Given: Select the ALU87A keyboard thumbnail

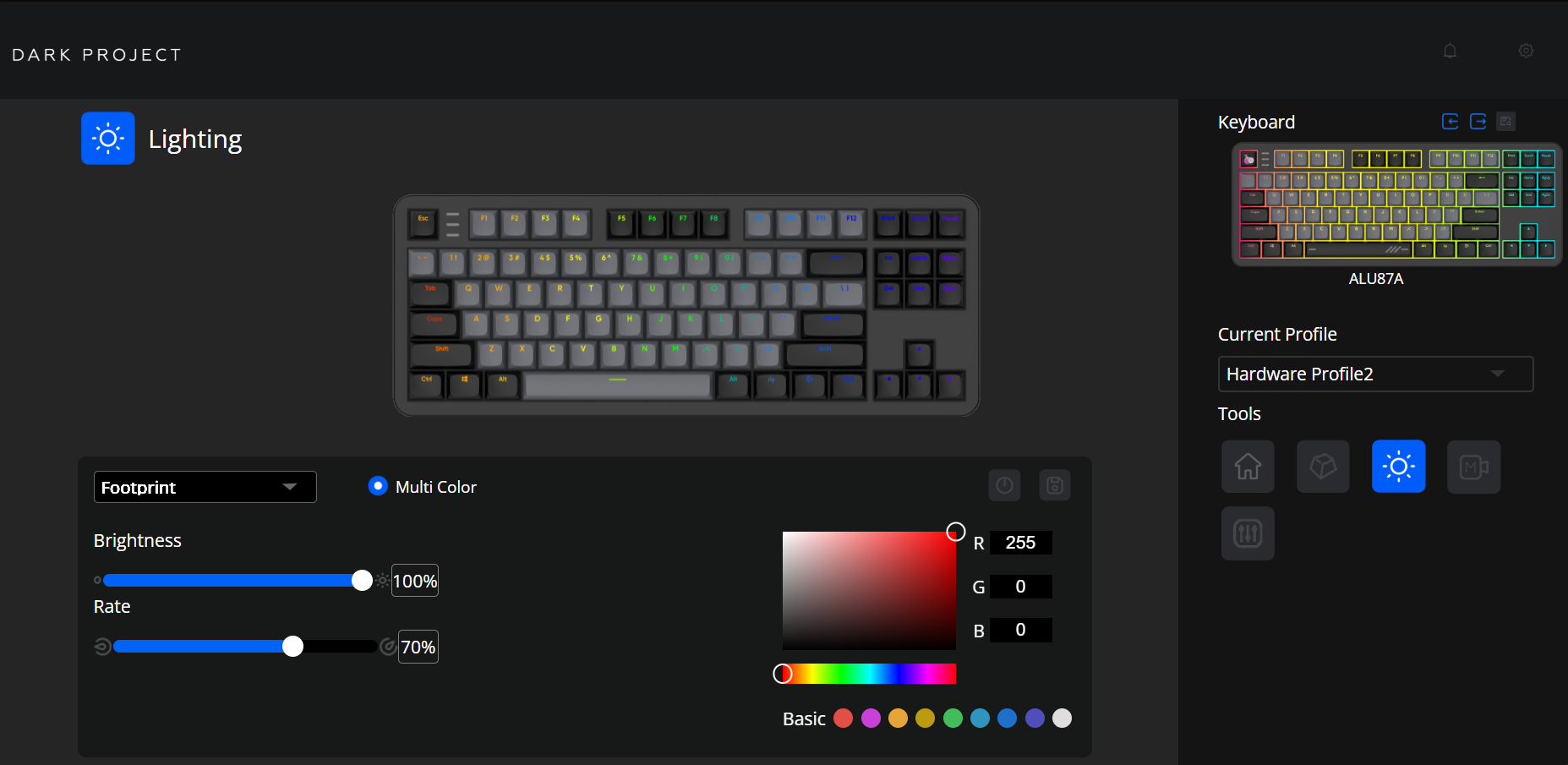Looking at the screenshot, I should (1397, 205).
